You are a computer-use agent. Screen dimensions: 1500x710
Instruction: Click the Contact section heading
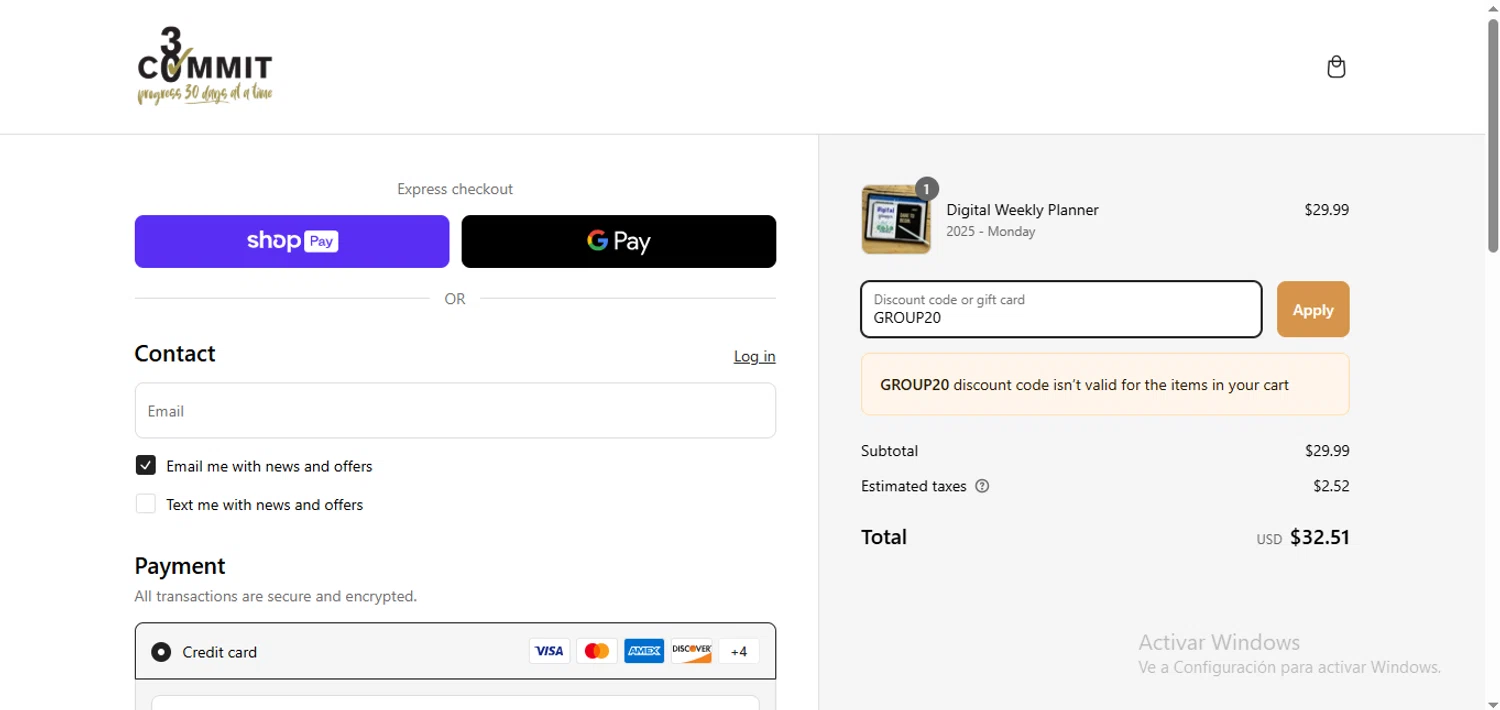coord(175,354)
